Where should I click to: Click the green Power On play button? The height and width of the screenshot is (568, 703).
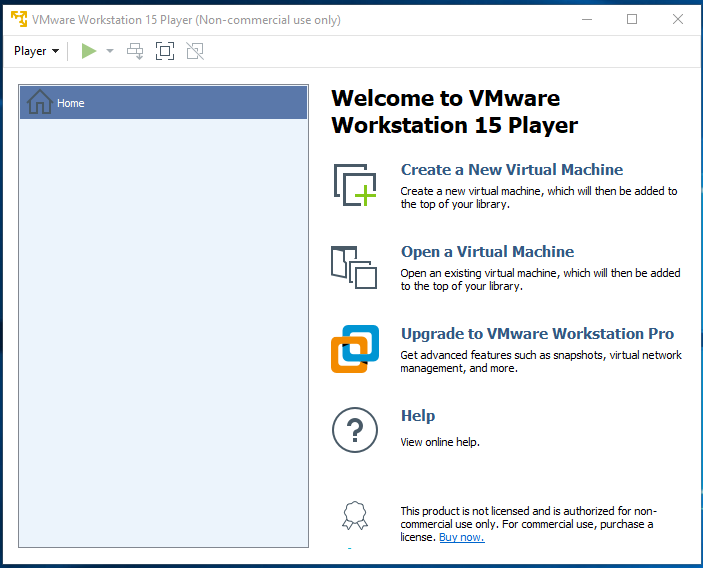(x=89, y=51)
